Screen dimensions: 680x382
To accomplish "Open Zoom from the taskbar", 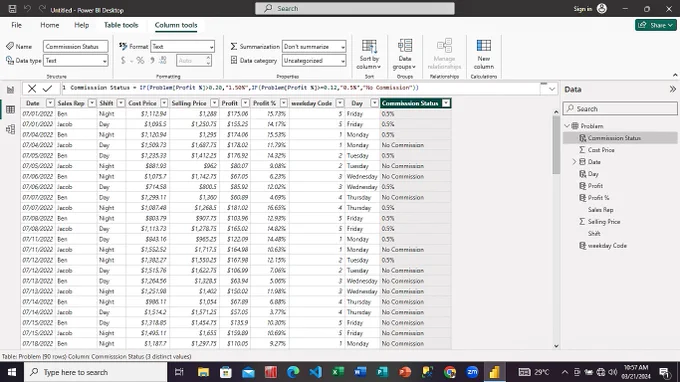I will [x=472, y=372].
